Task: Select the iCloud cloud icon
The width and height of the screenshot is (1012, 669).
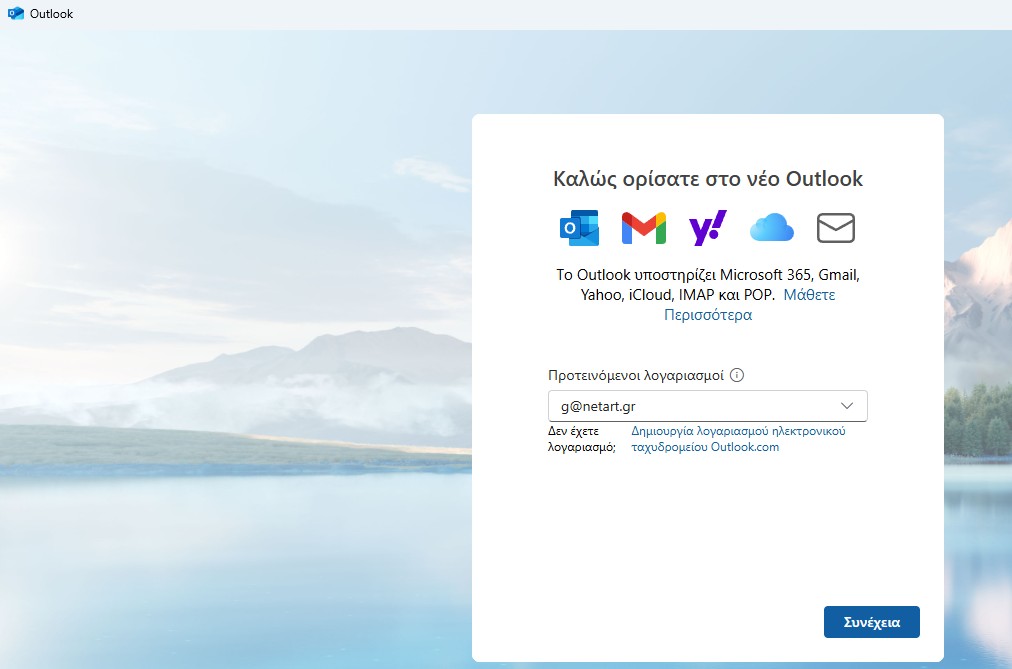Action: pos(772,228)
